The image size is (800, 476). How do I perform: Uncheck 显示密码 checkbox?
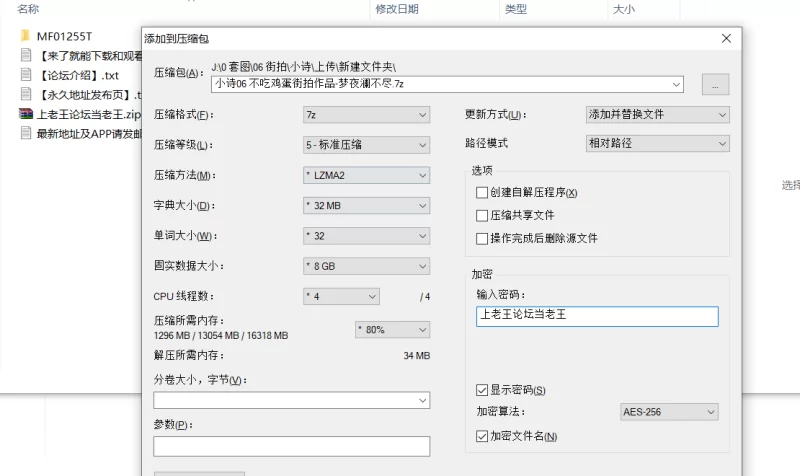[x=483, y=389]
